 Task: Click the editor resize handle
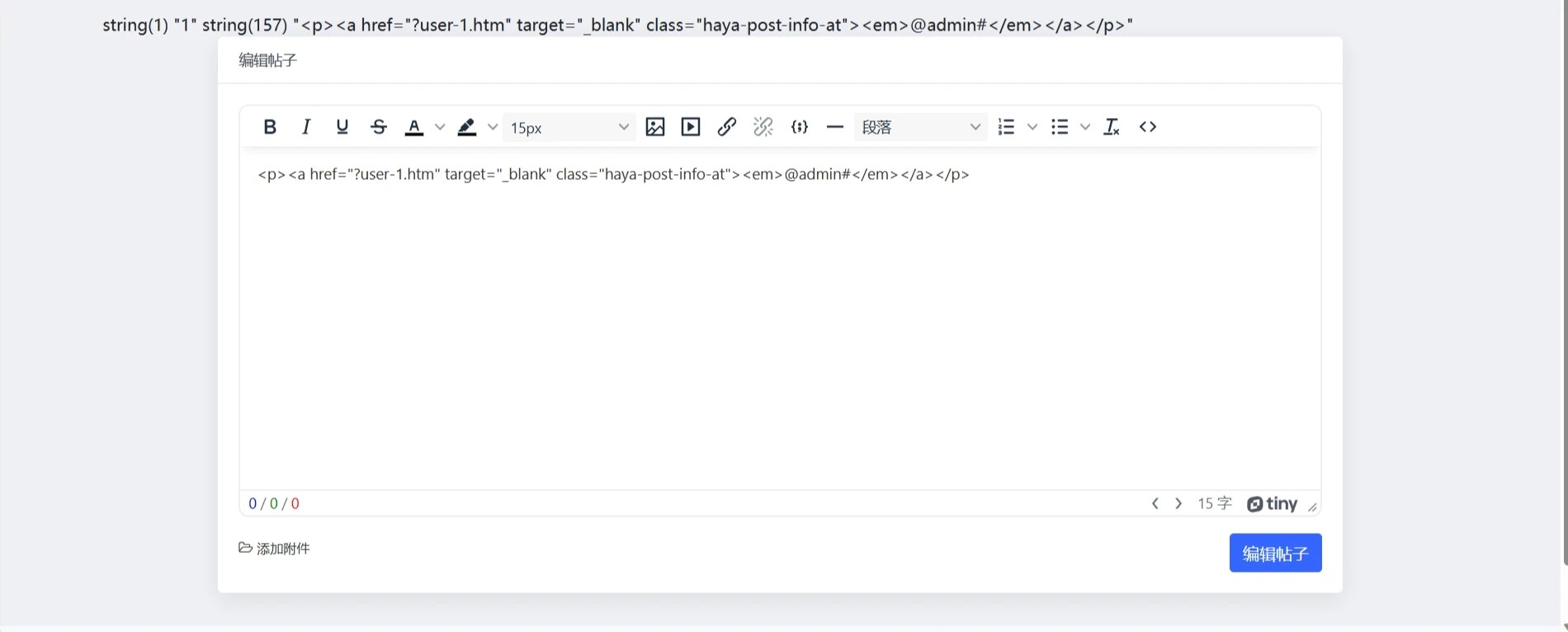click(x=1312, y=507)
